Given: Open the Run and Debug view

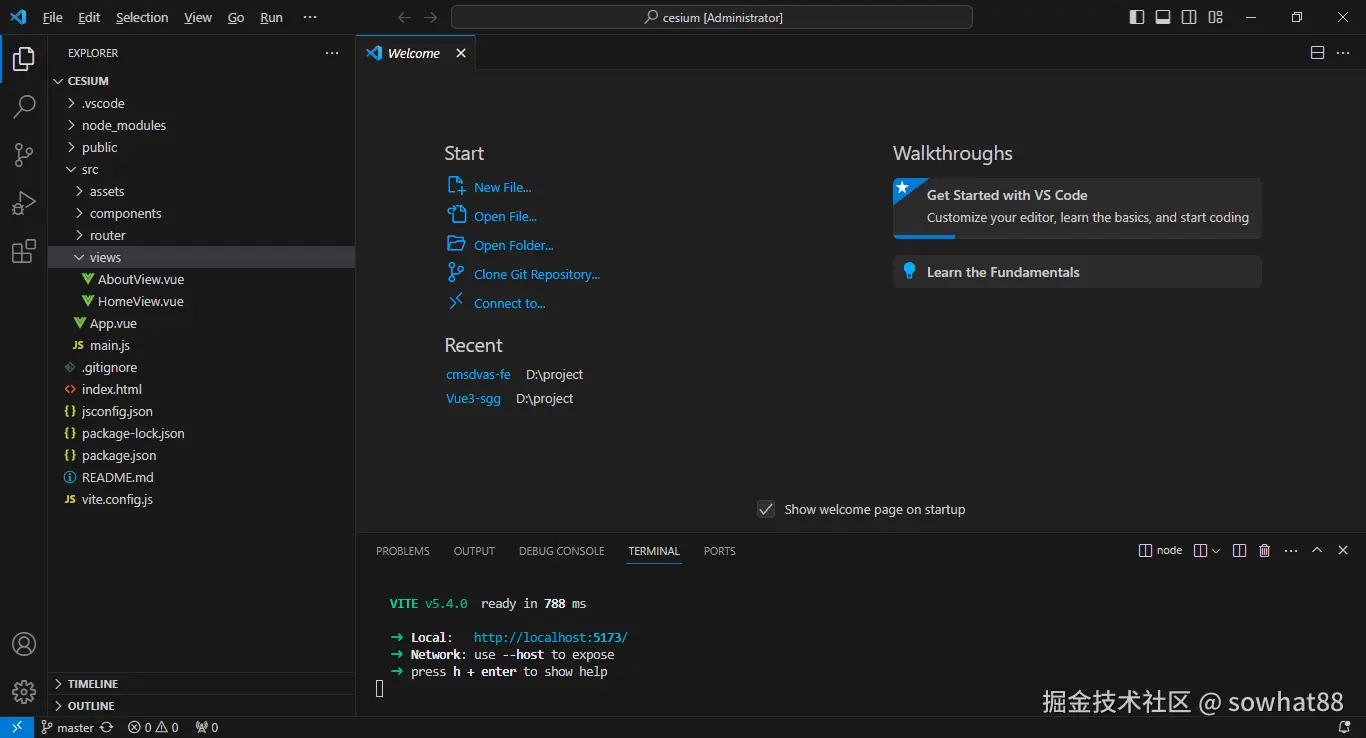Looking at the screenshot, I should 24,203.
